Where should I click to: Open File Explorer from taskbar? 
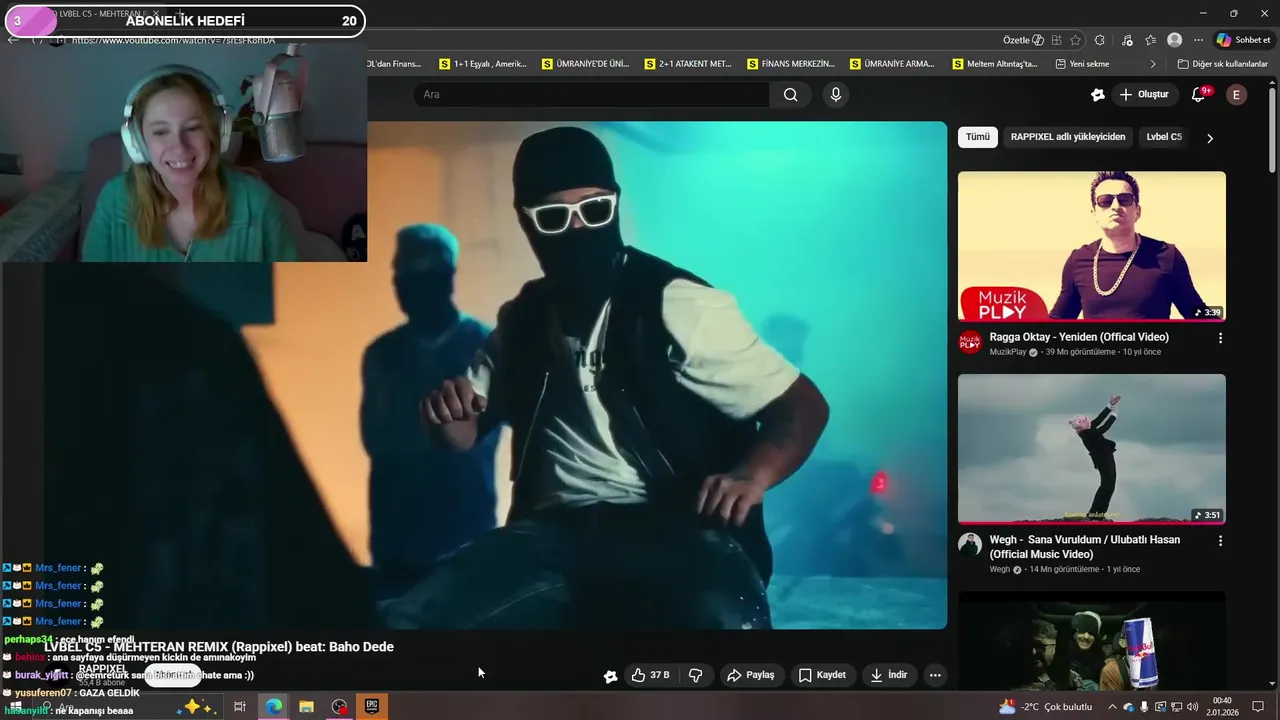pyautogui.click(x=306, y=706)
